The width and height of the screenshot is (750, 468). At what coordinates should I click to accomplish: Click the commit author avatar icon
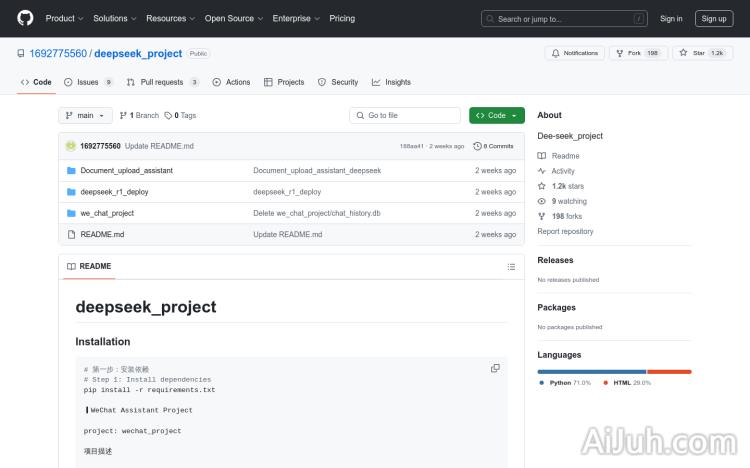coord(71,146)
